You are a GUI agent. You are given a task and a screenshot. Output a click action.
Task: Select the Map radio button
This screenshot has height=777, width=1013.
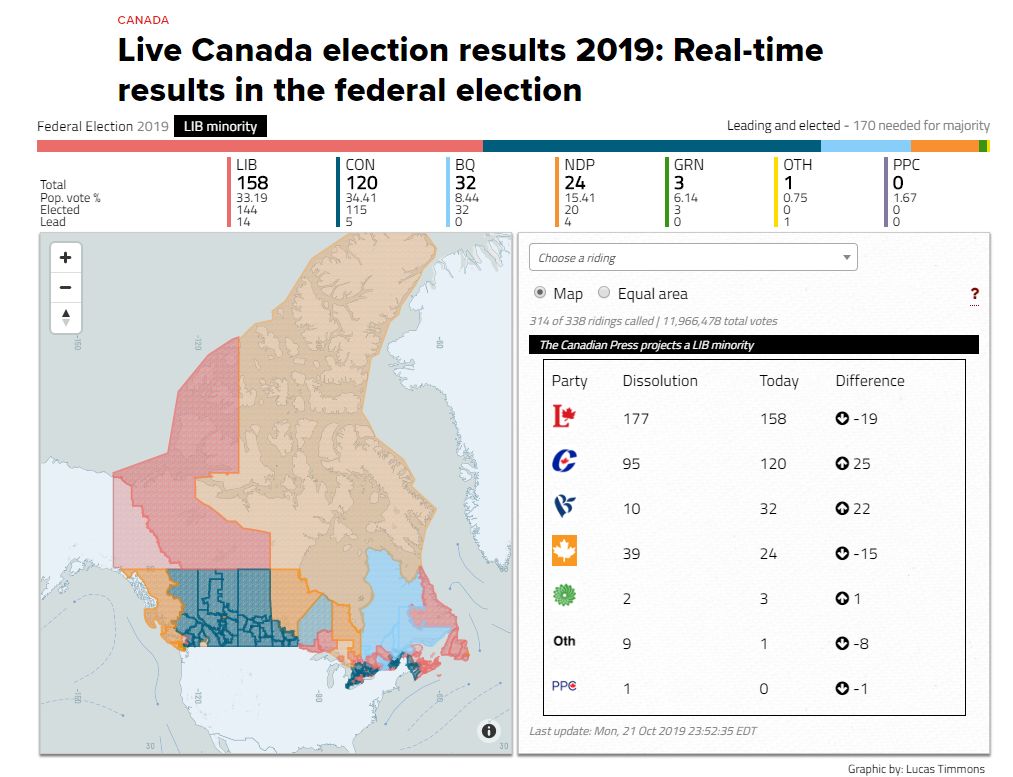[540, 293]
